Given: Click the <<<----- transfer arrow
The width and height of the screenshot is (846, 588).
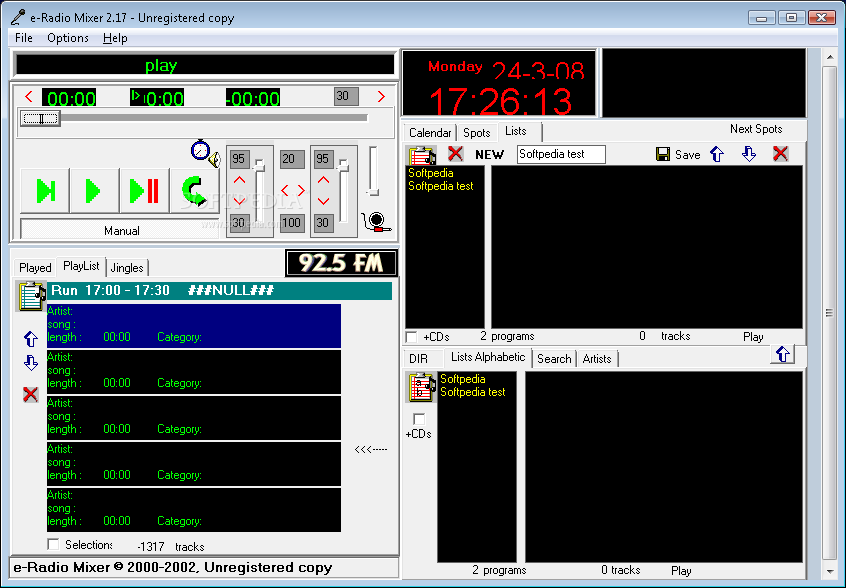Looking at the screenshot, I should pyautogui.click(x=371, y=449).
